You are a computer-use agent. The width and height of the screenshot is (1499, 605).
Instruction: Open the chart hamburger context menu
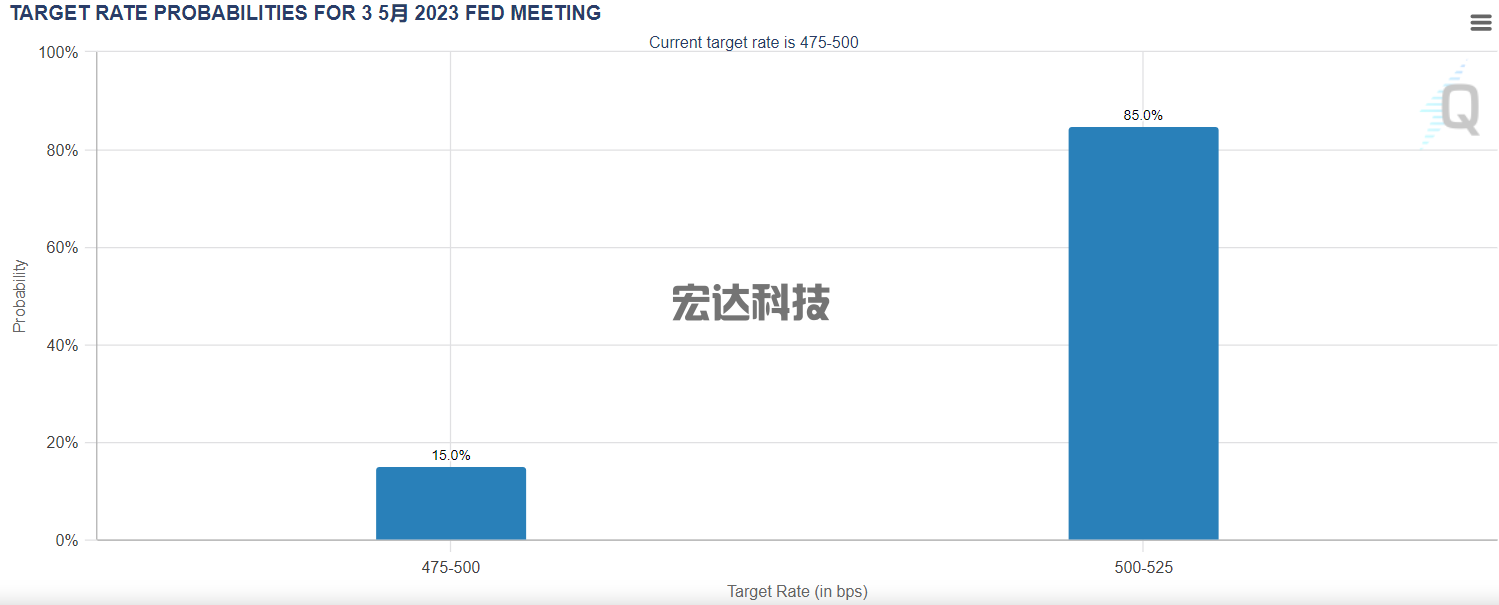point(1481,23)
